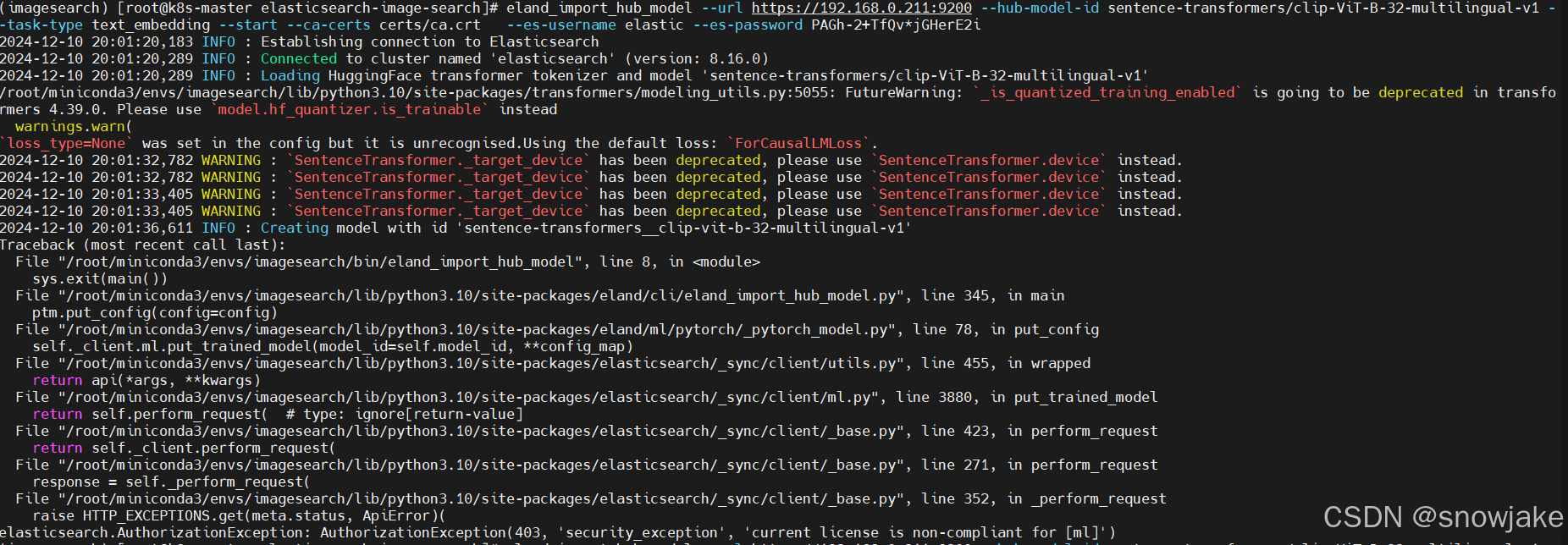Click 'sys.exit(main())' line

pos(100,279)
